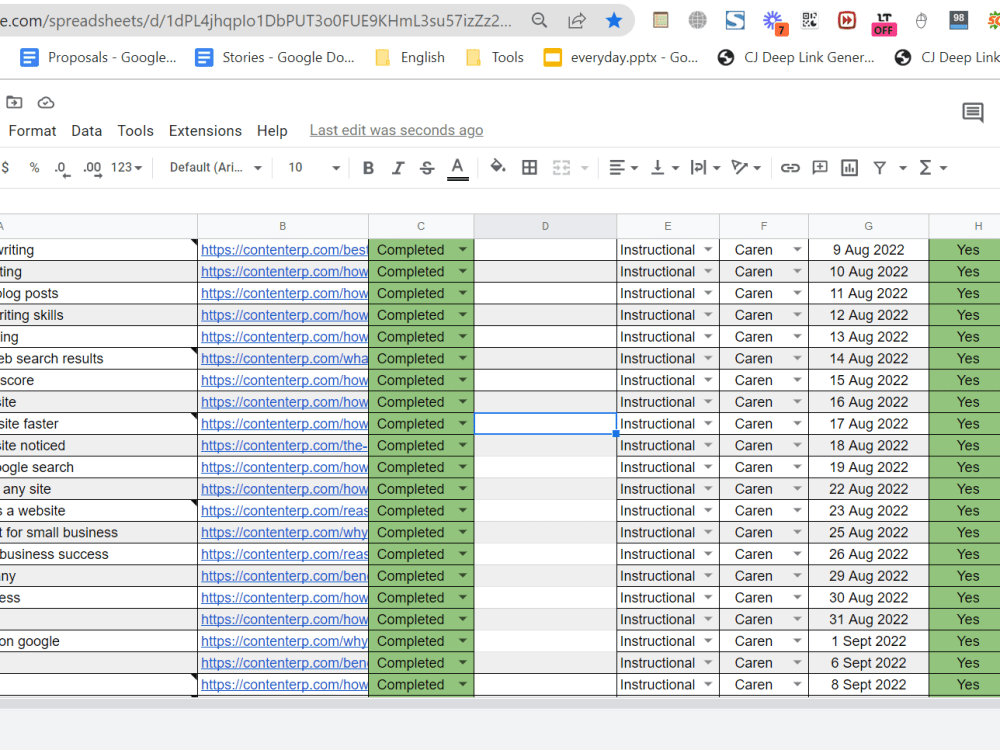Open Caren dropdown in 31 Aug row

click(797, 619)
